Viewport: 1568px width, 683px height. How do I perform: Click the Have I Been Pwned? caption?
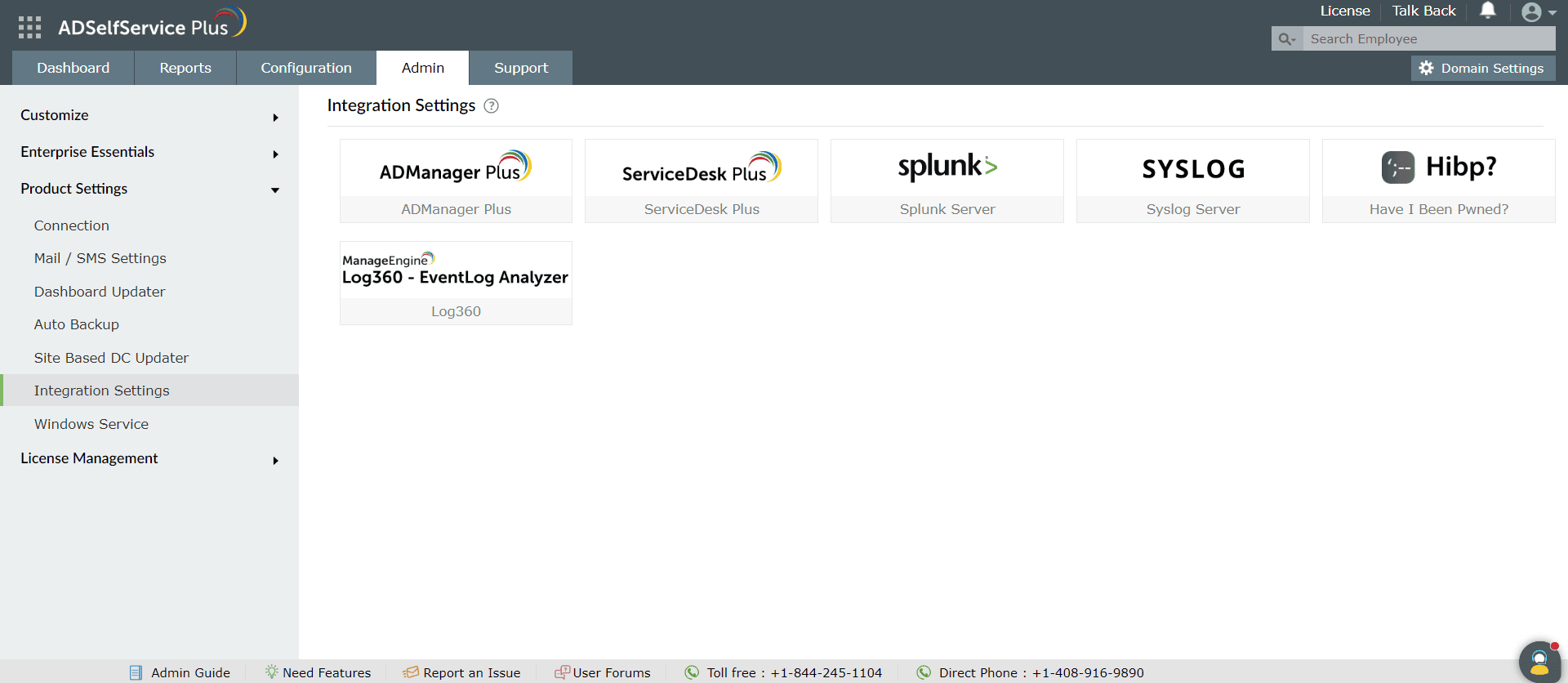pos(1439,209)
